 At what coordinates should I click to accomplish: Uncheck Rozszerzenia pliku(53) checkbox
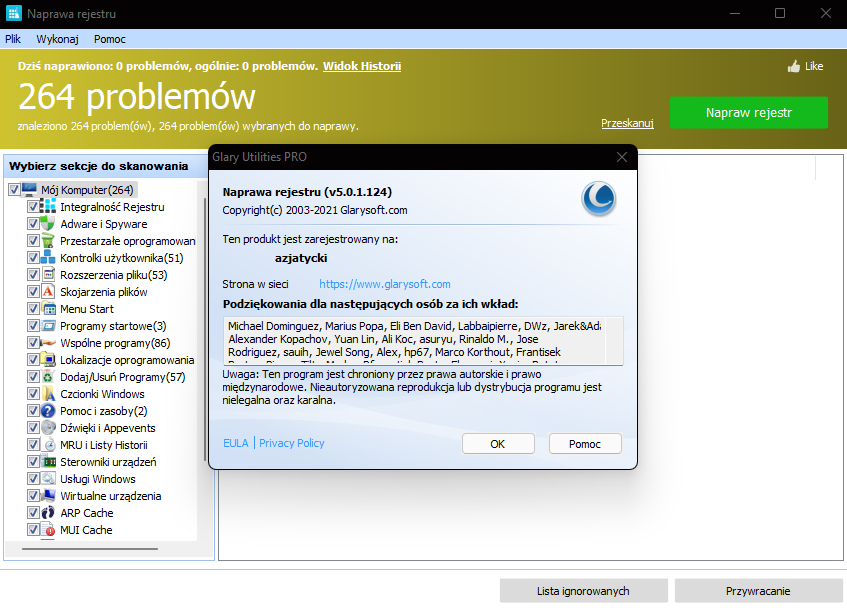point(33,275)
